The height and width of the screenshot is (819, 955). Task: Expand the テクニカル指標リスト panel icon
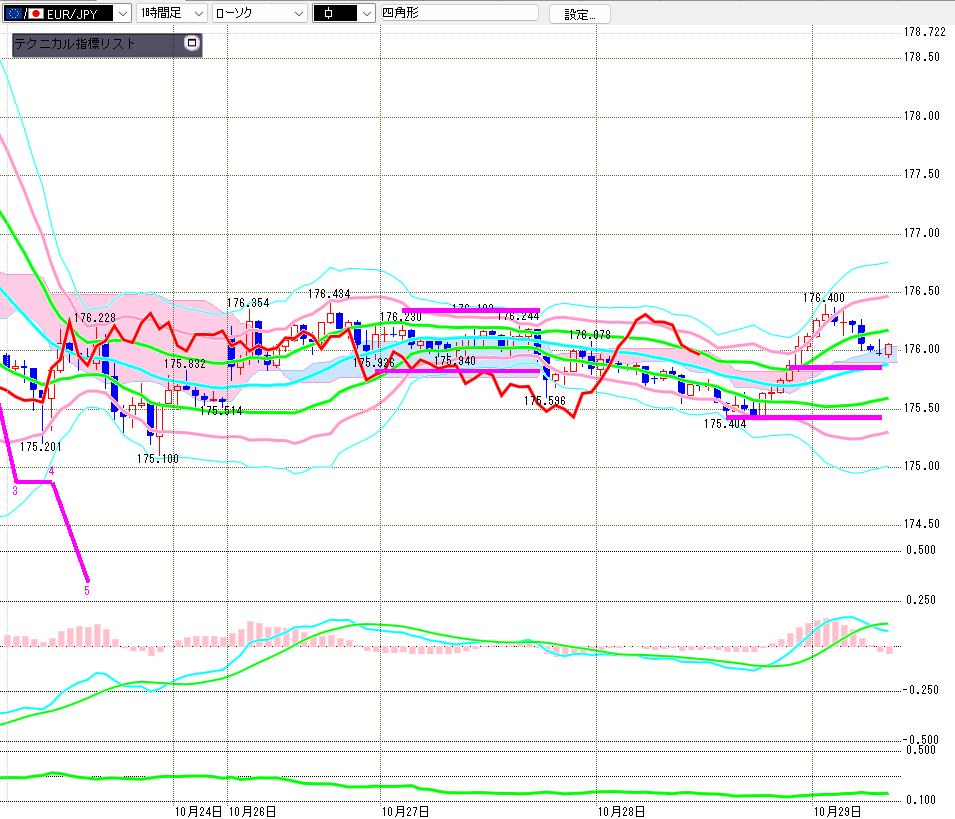(192, 43)
